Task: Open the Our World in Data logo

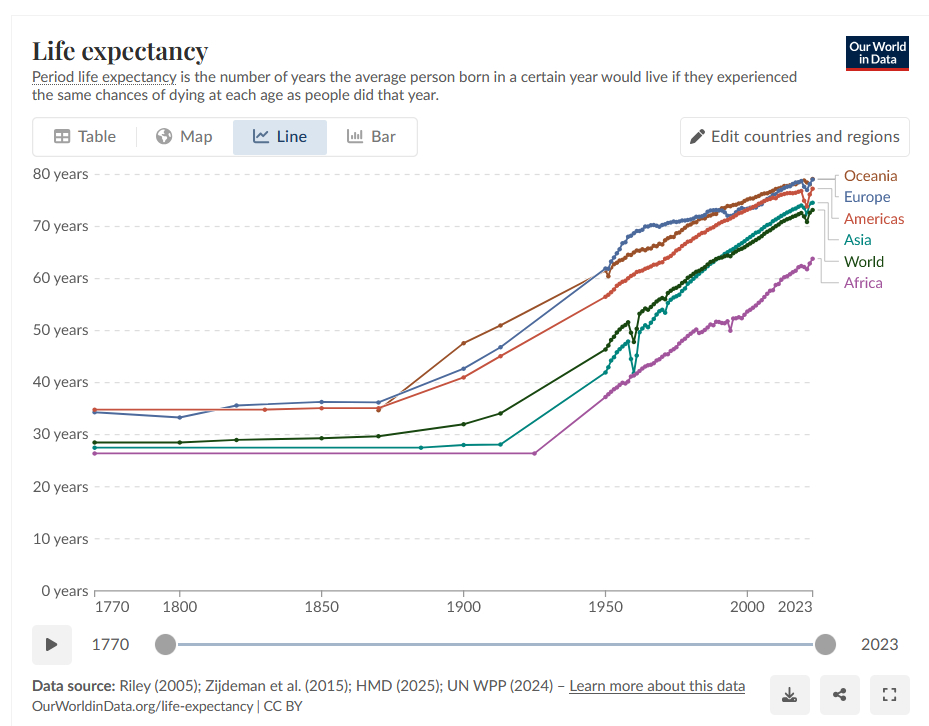Action: tap(877, 53)
